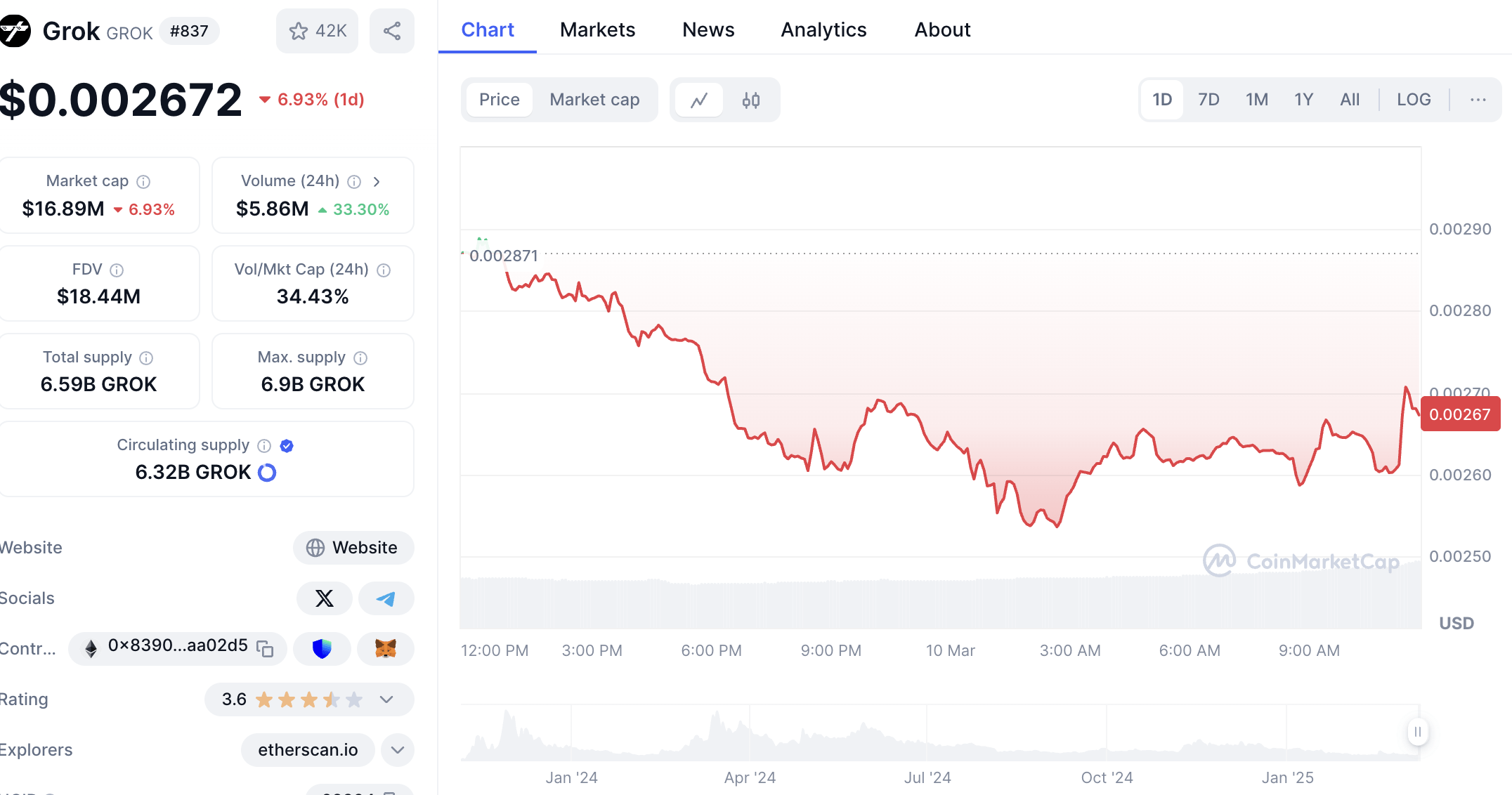Switch to the Analytics tab
Viewport: 1512px width, 795px height.
coord(823,29)
